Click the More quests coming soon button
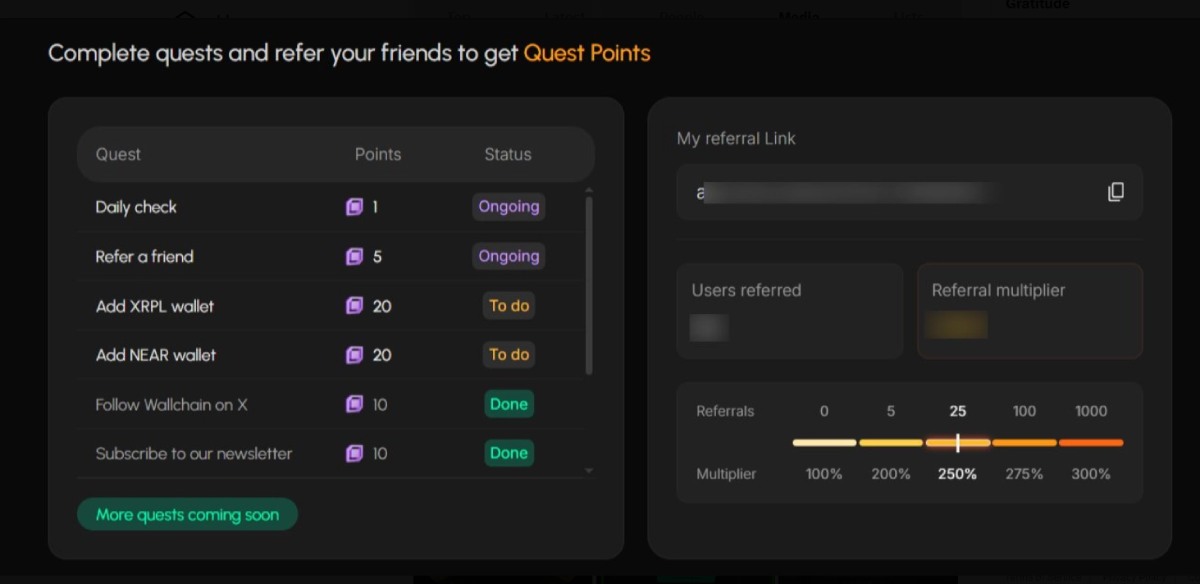 coord(187,515)
